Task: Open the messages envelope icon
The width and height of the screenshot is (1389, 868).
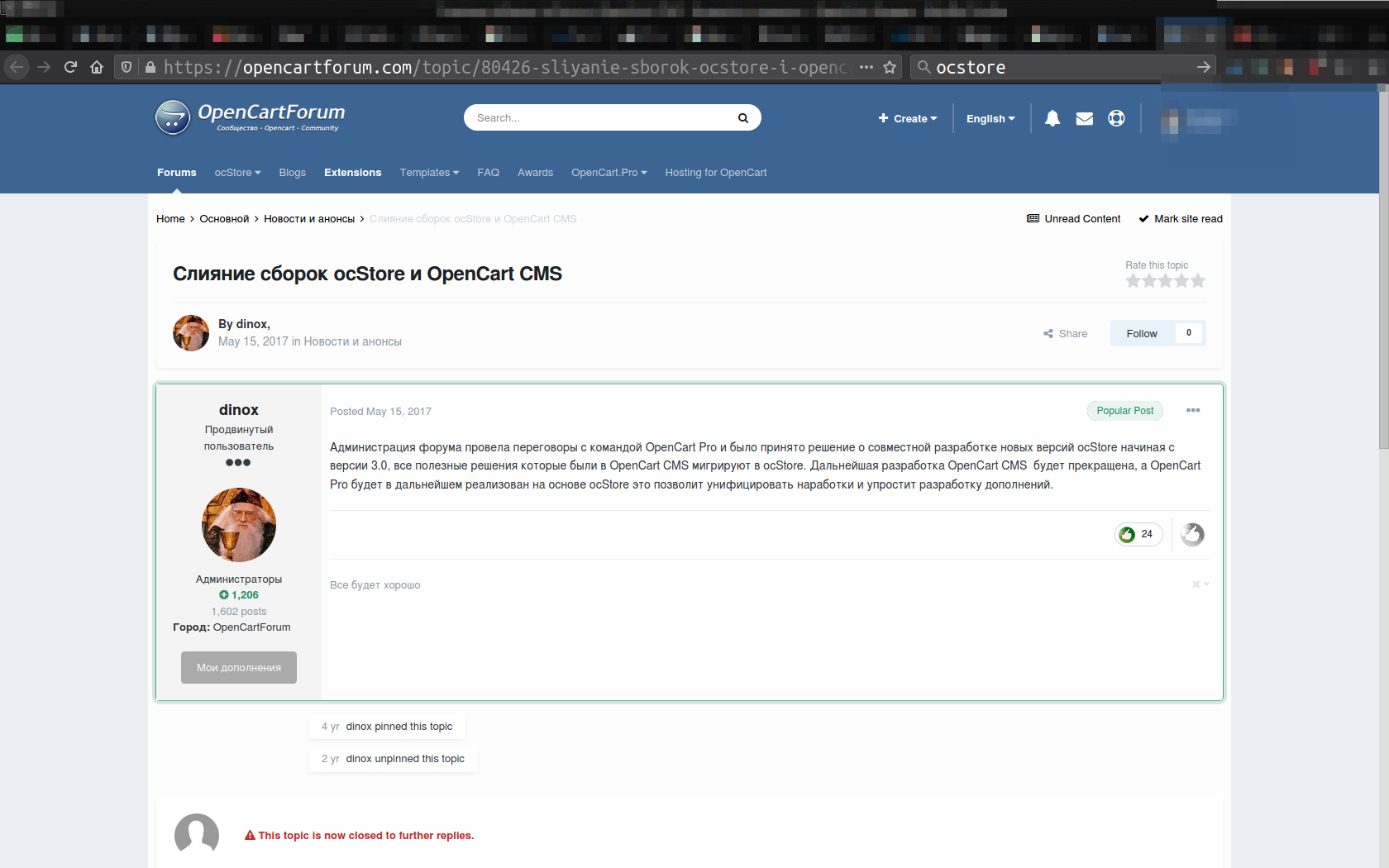Action: (x=1084, y=118)
